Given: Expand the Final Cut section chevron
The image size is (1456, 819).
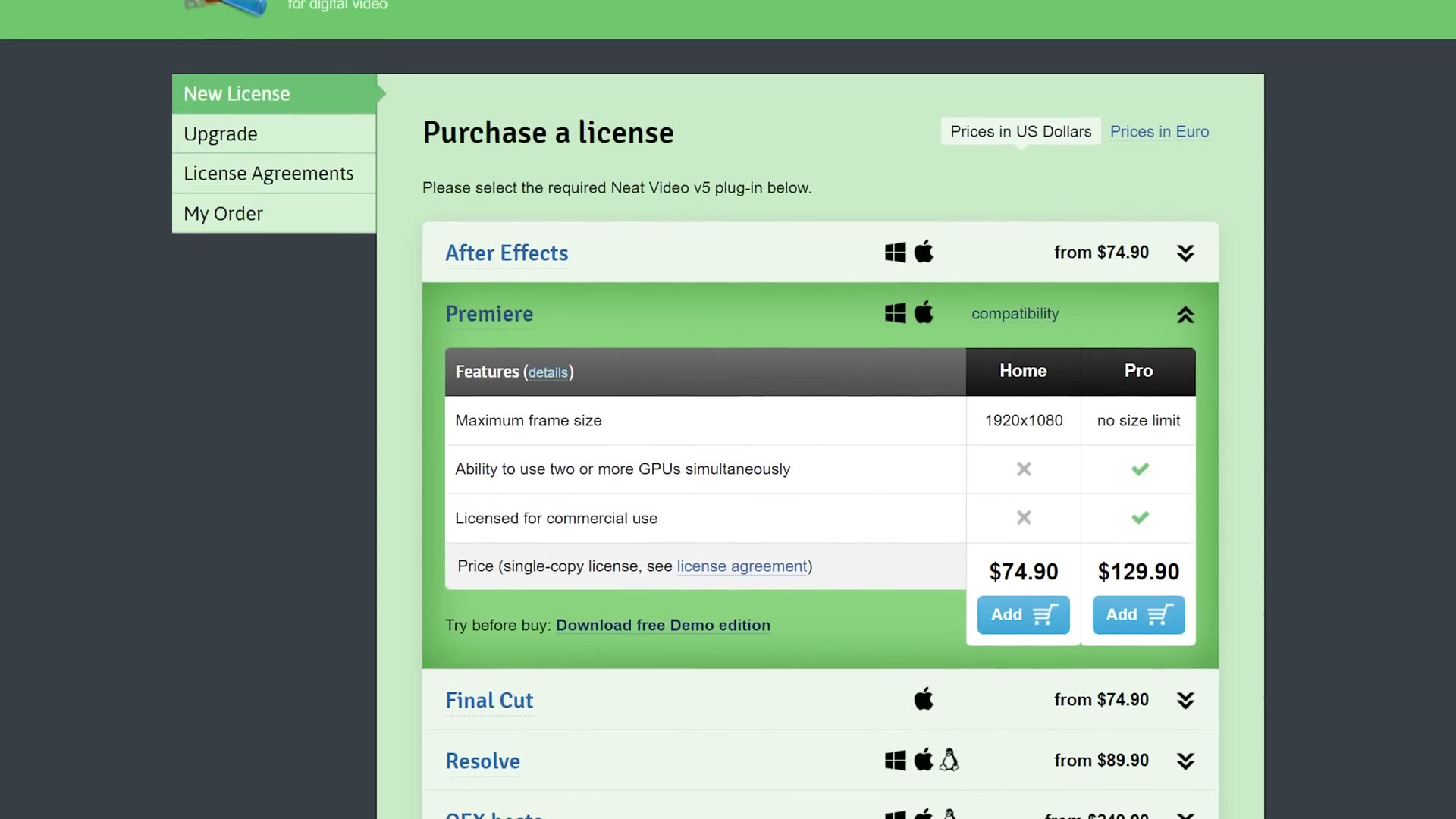Looking at the screenshot, I should [x=1185, y=701].
